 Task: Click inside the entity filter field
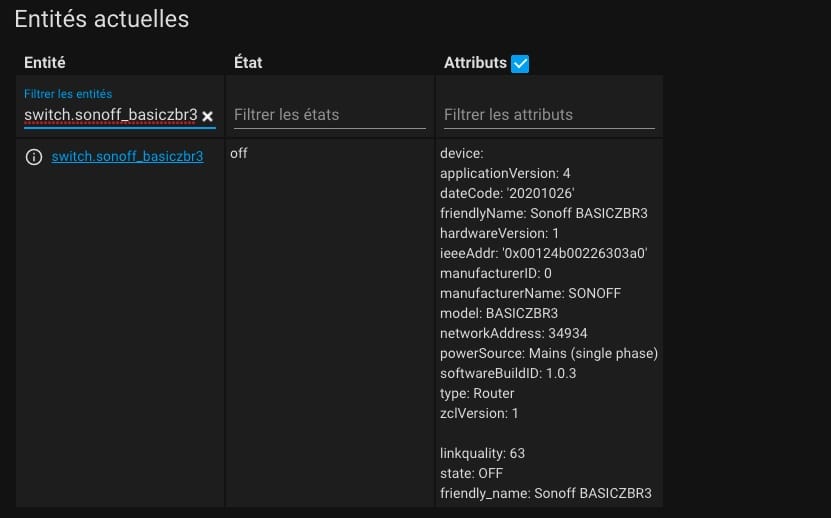pos(111,115)
